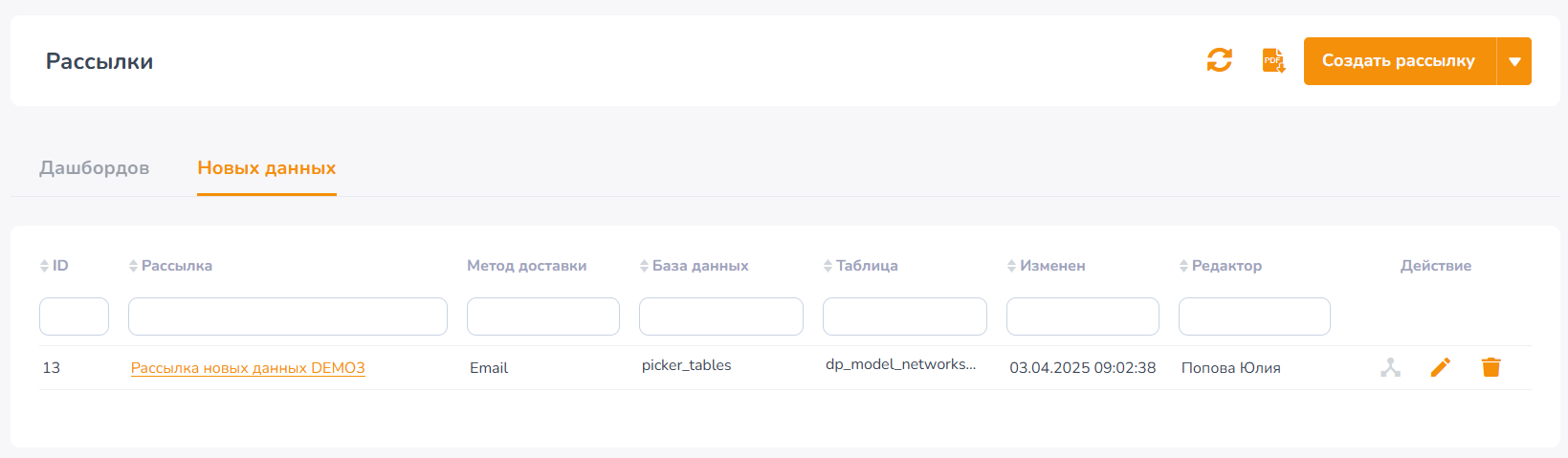1568x458 pixels.
Task: Sort by База данных column
Action: [x=694, y=266]
